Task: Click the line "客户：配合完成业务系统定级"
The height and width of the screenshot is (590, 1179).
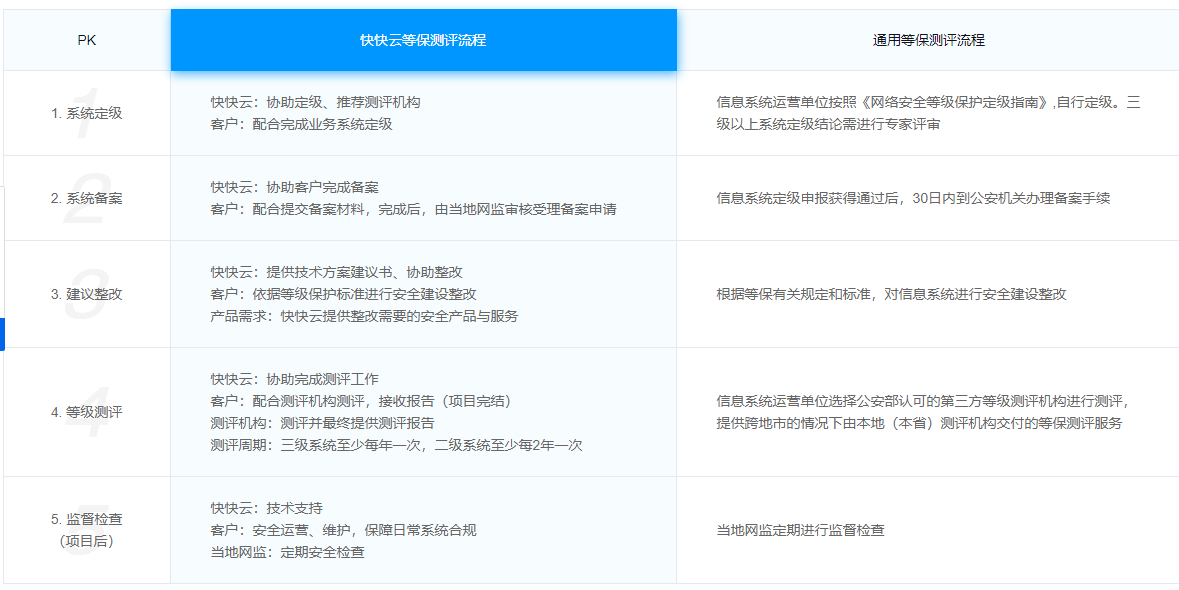Action: pos(302,124)
